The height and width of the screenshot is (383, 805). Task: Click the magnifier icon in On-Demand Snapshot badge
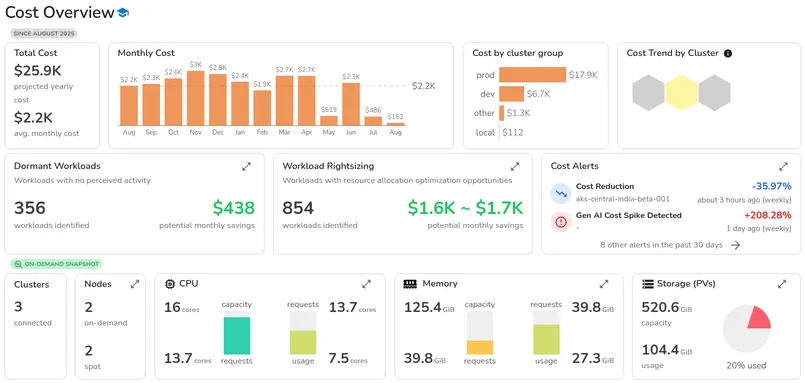pyautogui.click(x=18, y=264)
